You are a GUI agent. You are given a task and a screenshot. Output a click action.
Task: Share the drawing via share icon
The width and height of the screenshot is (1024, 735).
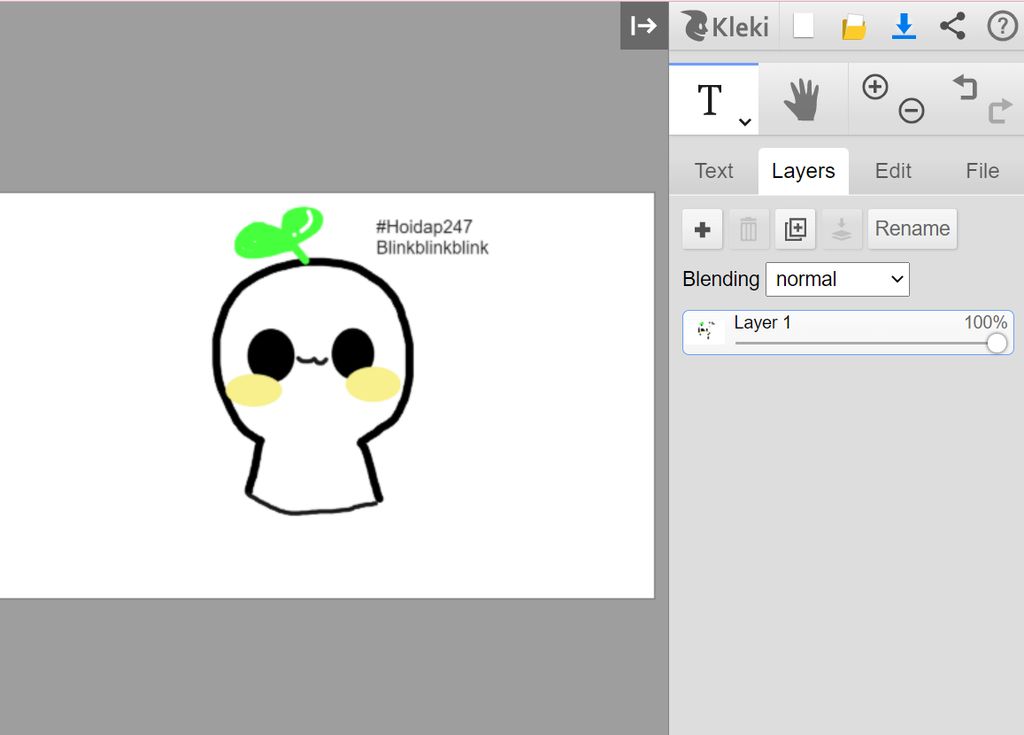coord(953,26)
